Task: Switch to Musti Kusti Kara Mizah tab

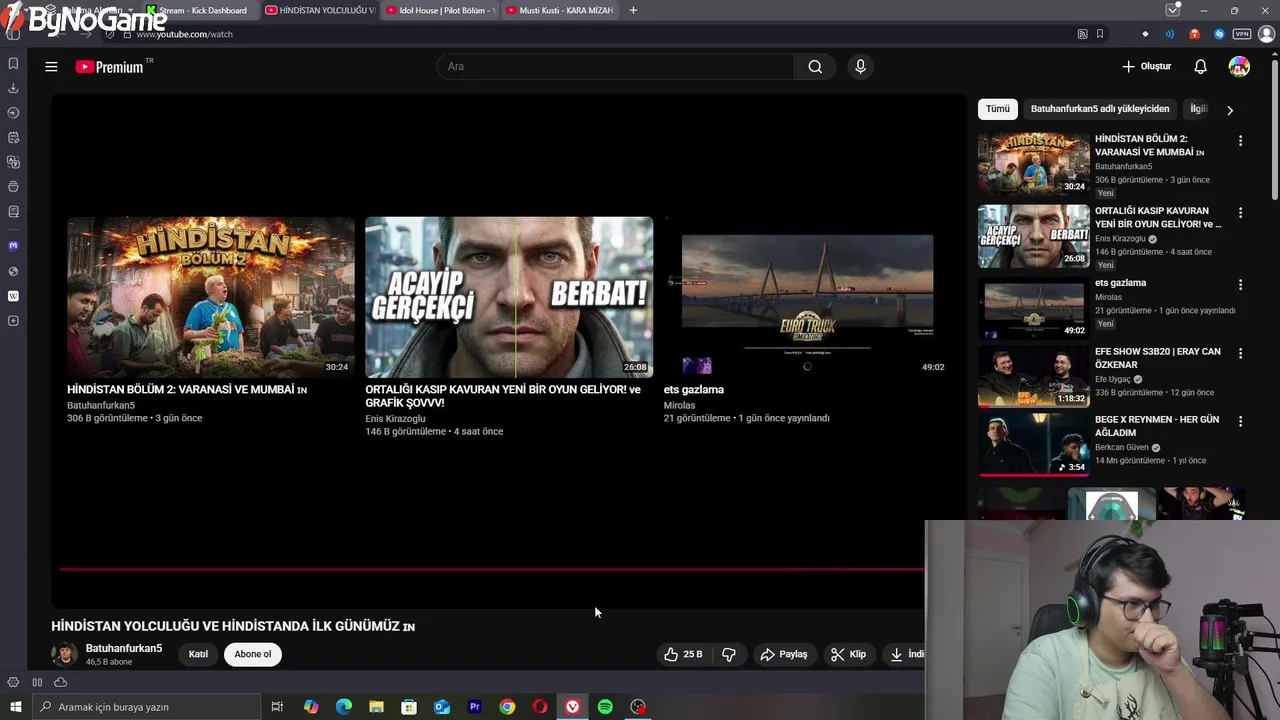Action: click(560, 10)
